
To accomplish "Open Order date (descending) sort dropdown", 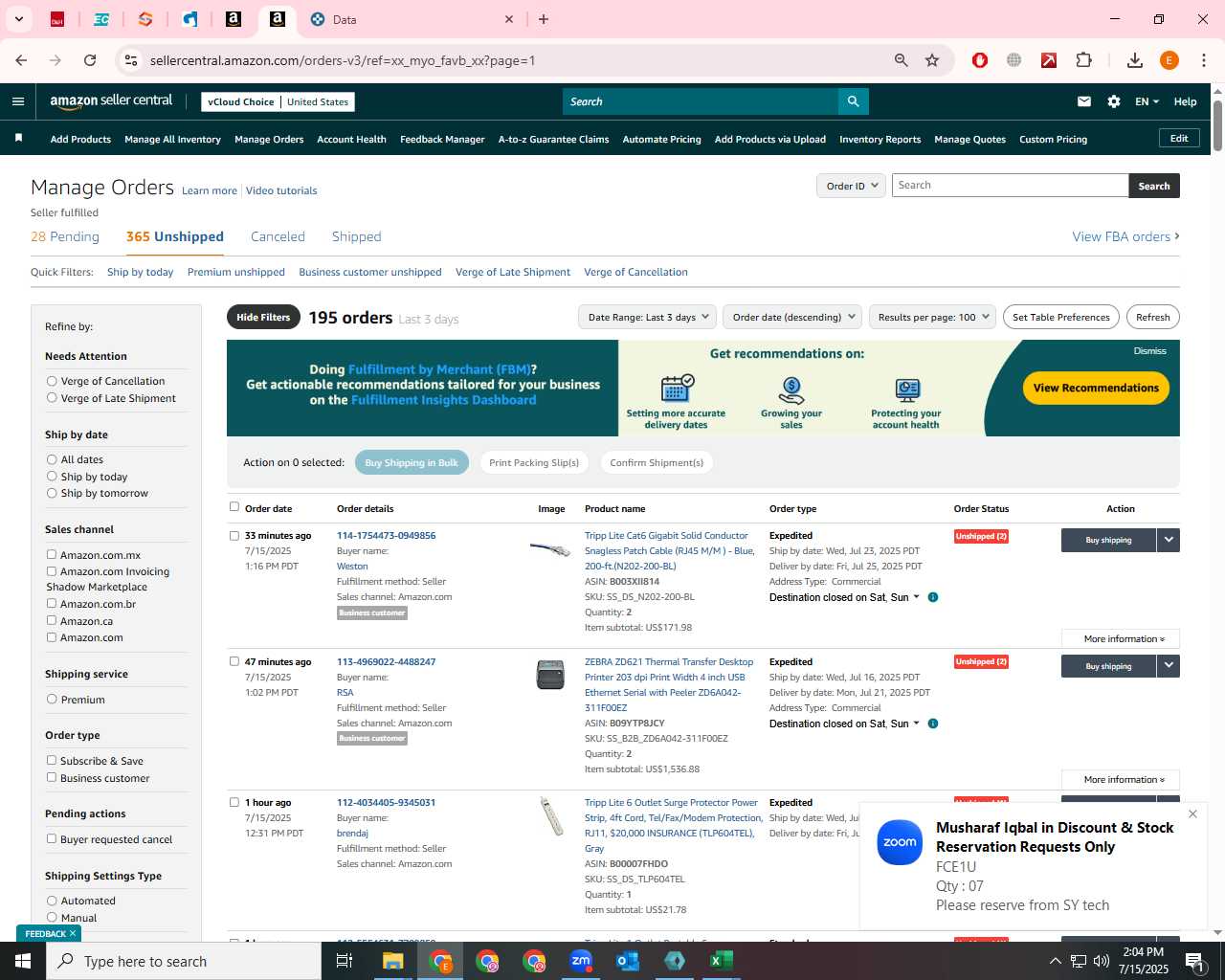I will [x=792, y=317].
